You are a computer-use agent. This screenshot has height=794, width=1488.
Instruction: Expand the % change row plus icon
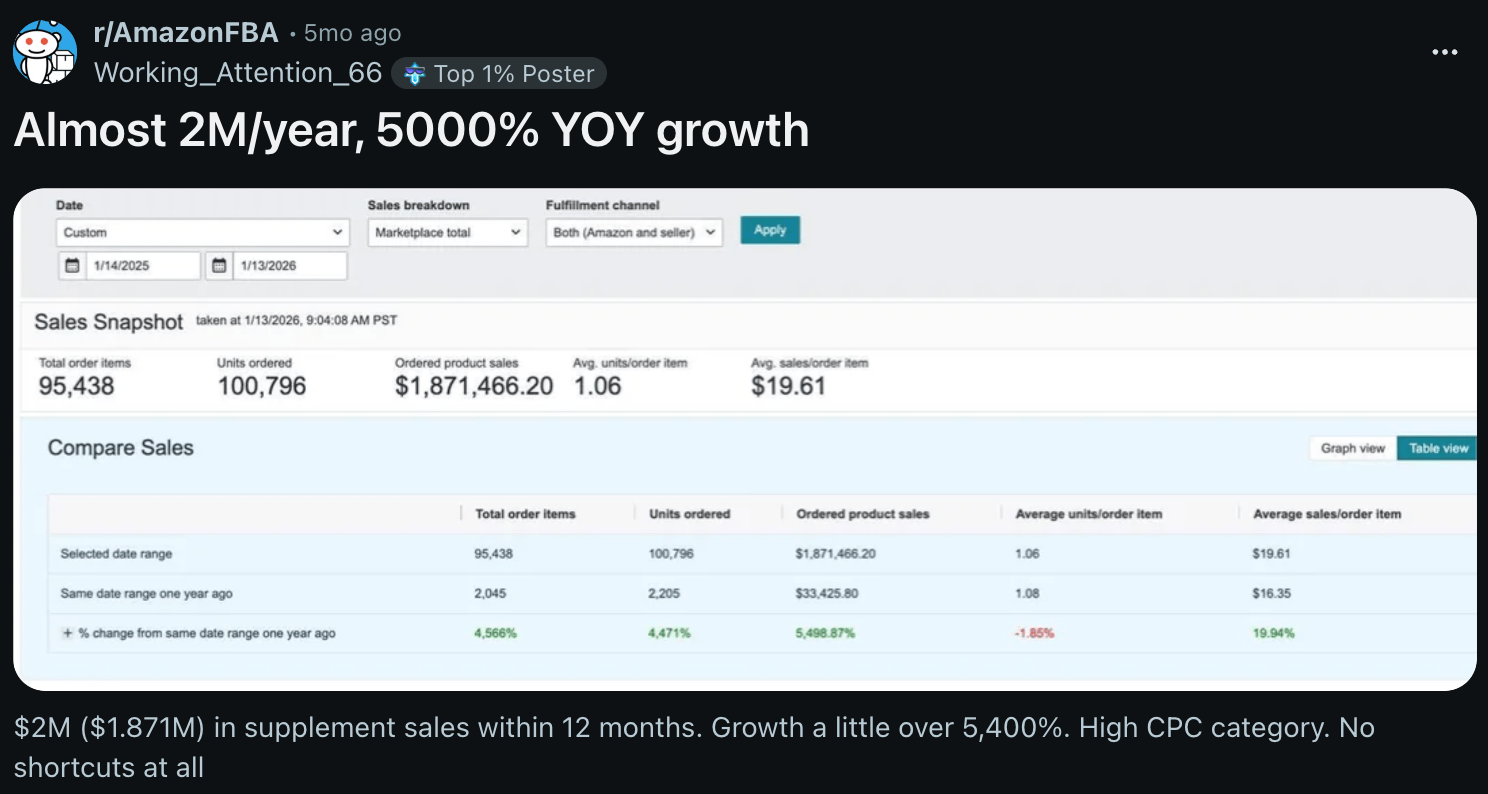[x=68, y=633]
